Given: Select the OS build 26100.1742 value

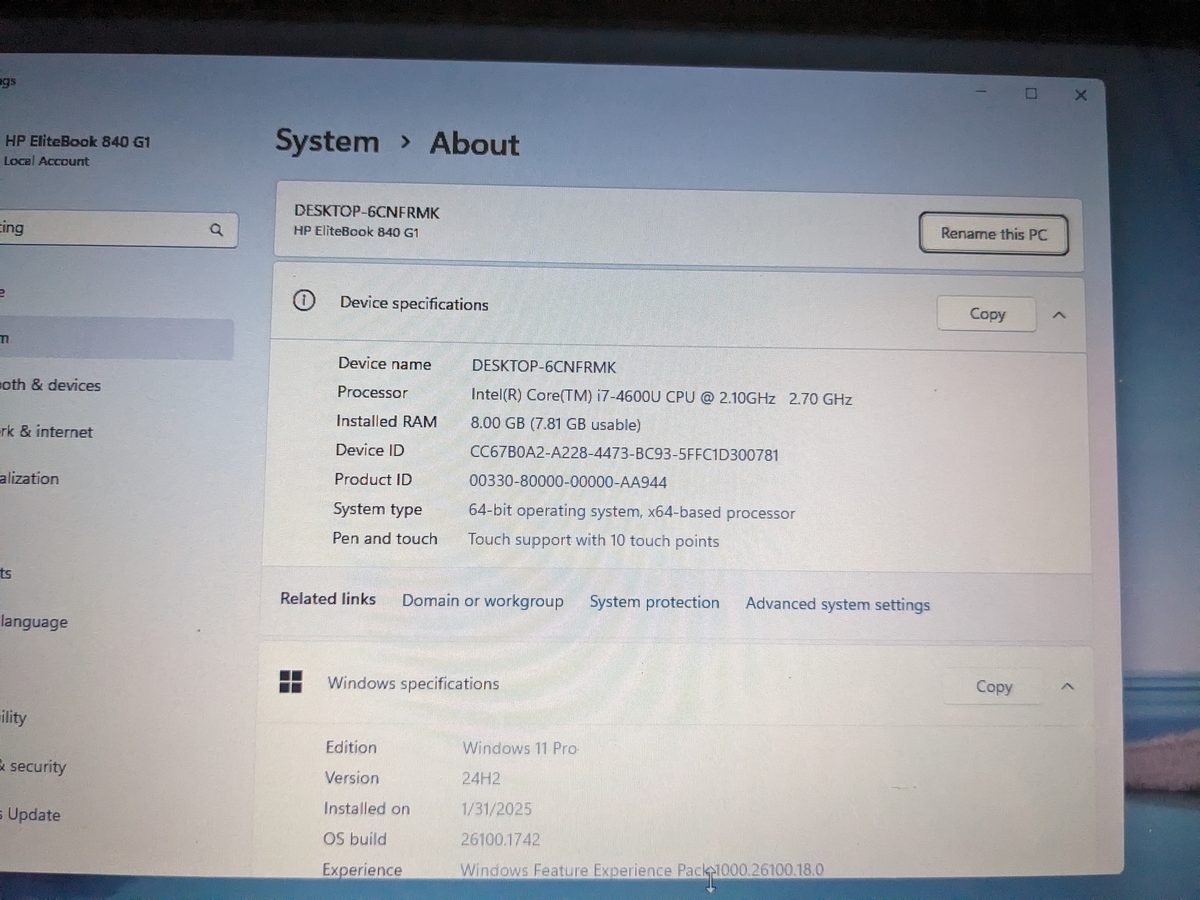Looking at the screenshot, I should coord(501,839).
